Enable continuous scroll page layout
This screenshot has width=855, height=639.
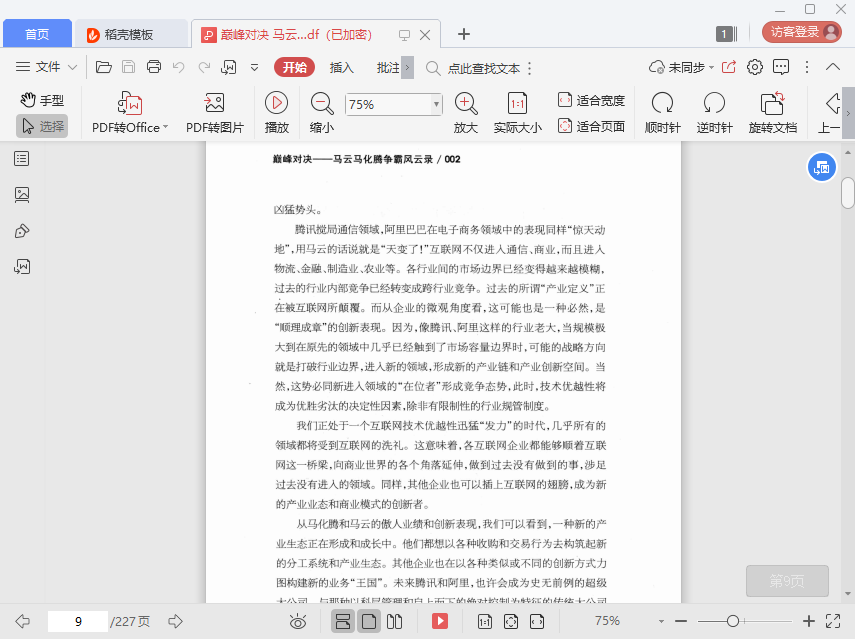[343, 621]
